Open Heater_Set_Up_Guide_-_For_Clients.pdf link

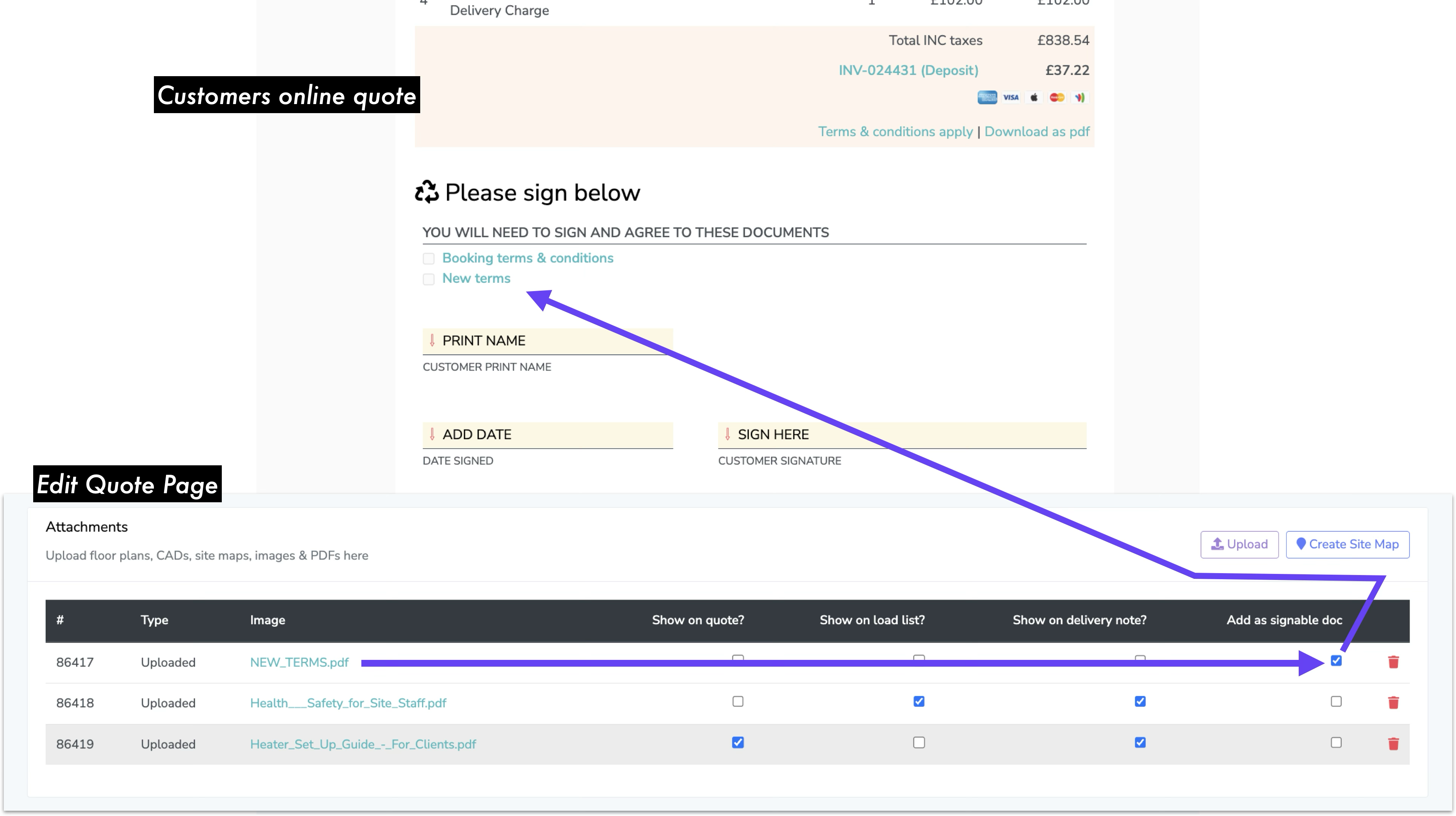(x=363, y=744)
